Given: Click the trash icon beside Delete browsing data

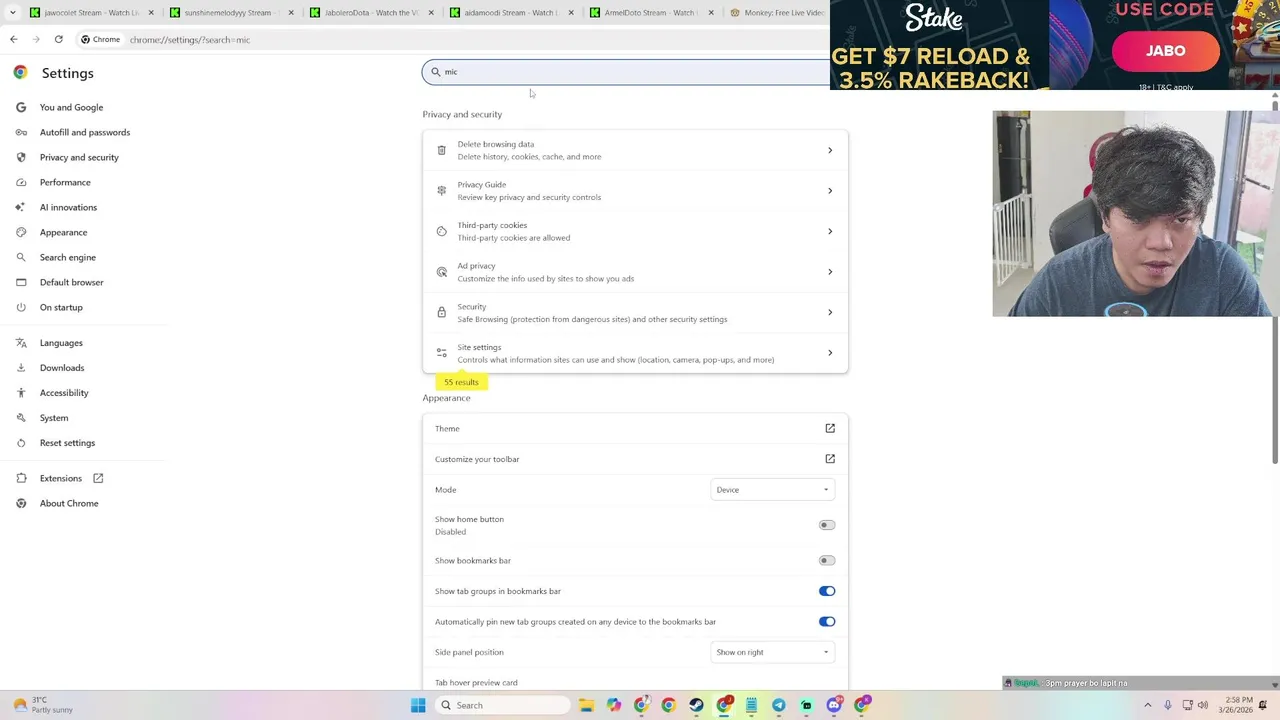Looking at the screenshot, I should (441, 150).
